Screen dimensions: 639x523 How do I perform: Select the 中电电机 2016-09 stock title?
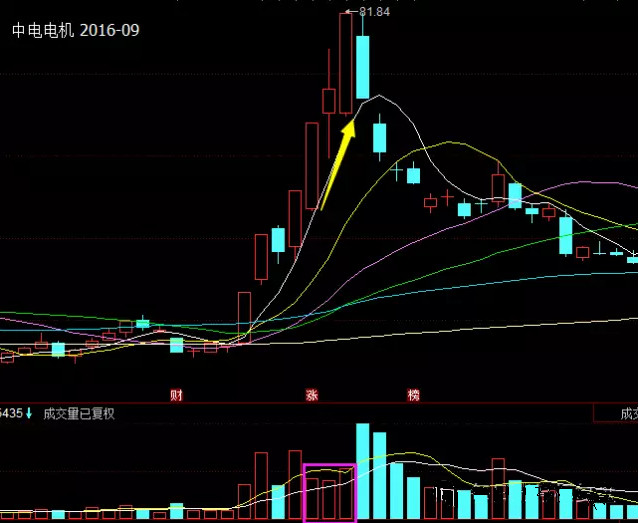point(76,30)
